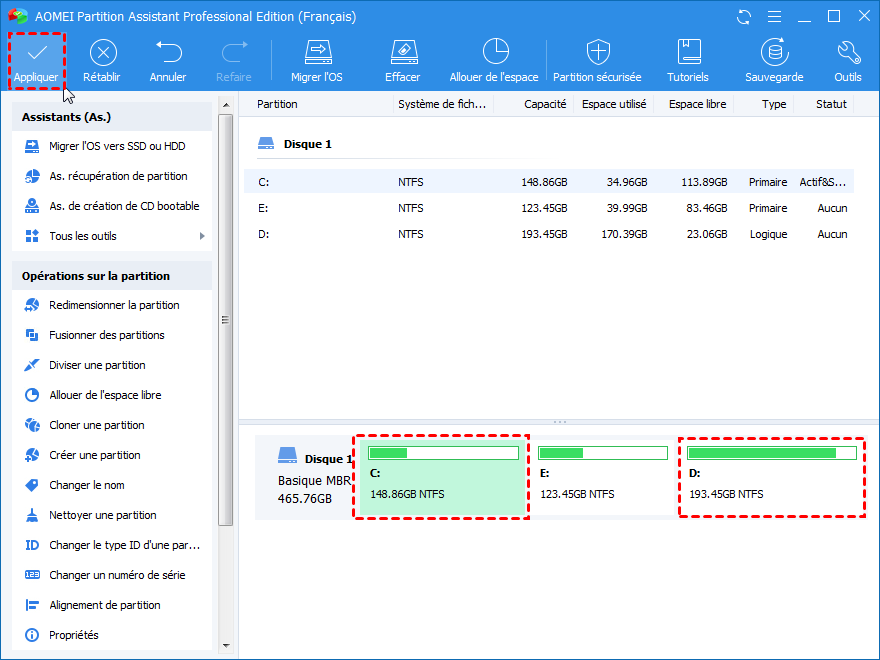Start As. de création de CD bootable
This screenshot has width=880, height=660.
(x=112, y=206)
